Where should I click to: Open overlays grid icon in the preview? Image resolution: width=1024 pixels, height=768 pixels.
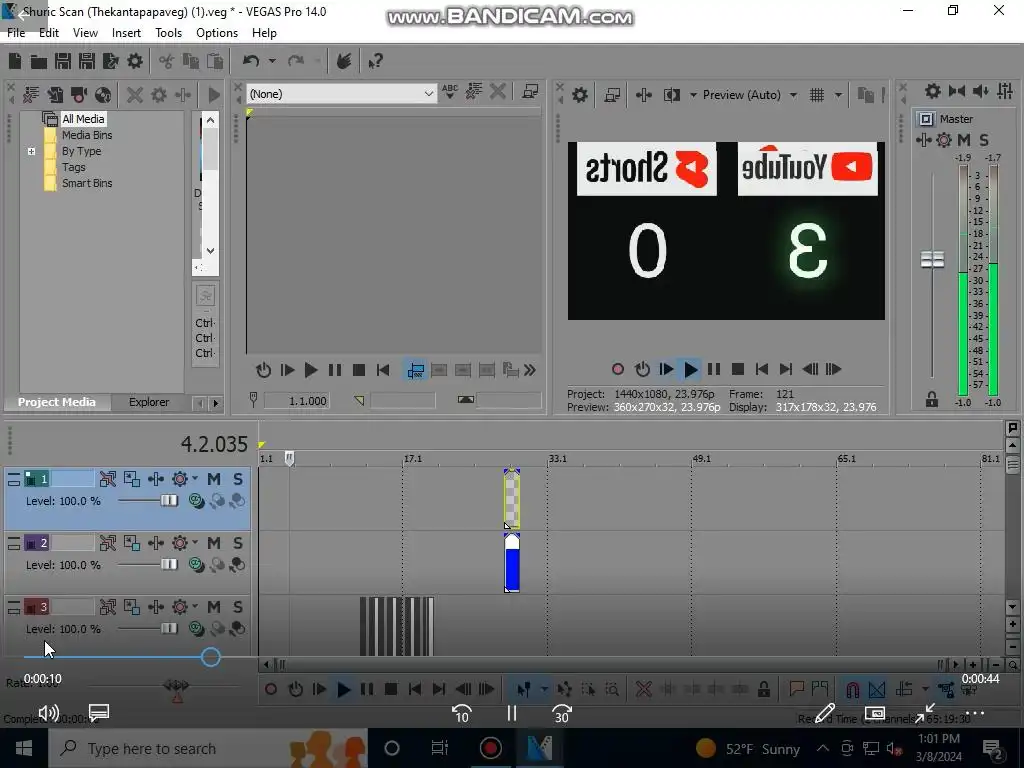point(817,95)
